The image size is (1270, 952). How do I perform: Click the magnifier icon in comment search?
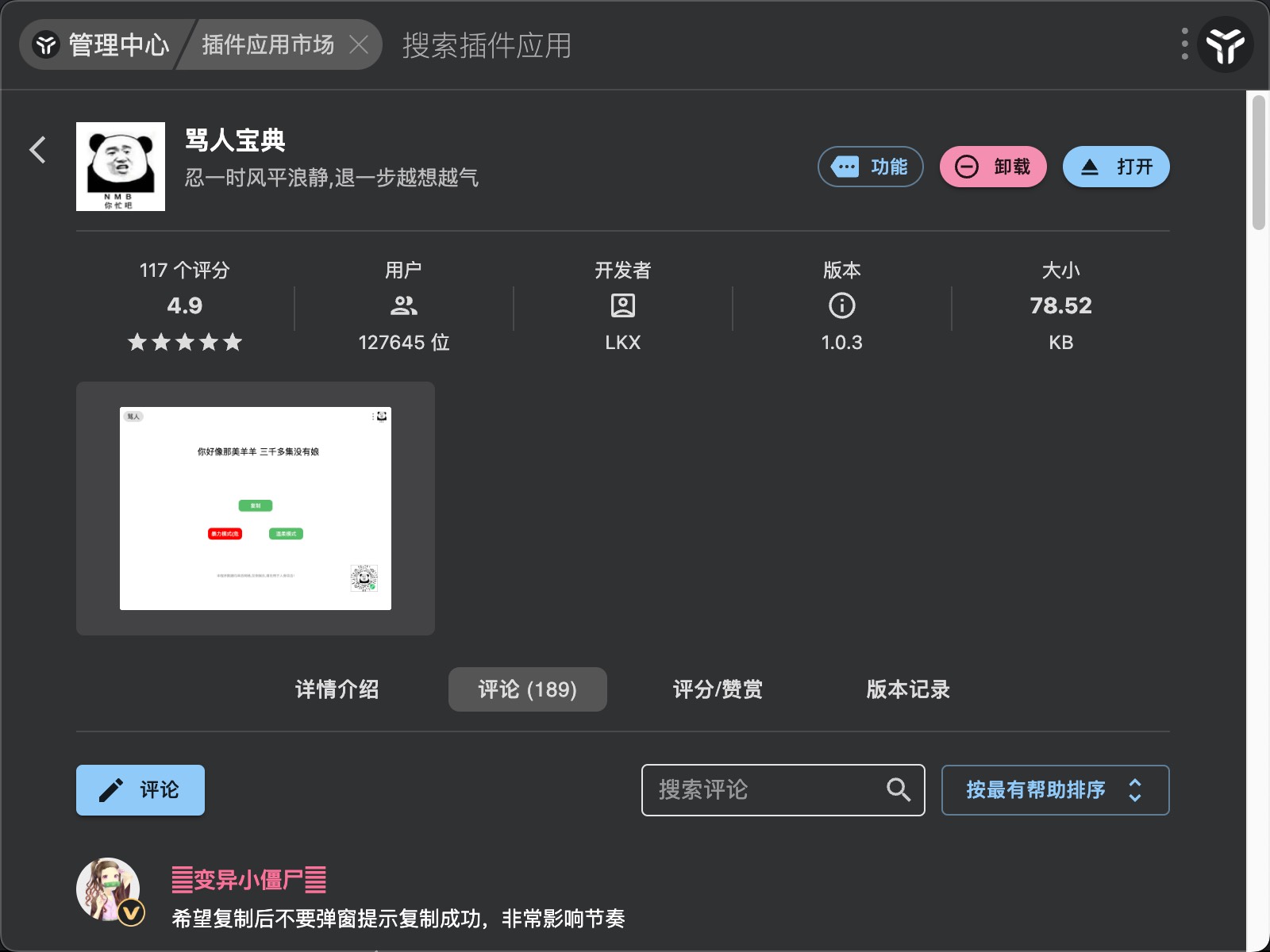(x=898, y=789)
